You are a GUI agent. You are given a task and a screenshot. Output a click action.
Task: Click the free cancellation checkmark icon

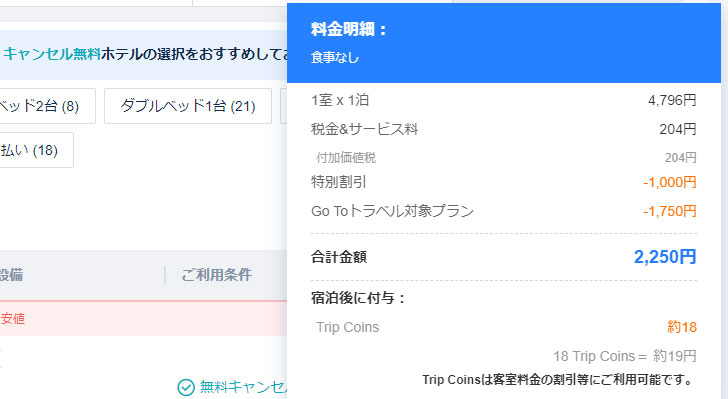186,387
